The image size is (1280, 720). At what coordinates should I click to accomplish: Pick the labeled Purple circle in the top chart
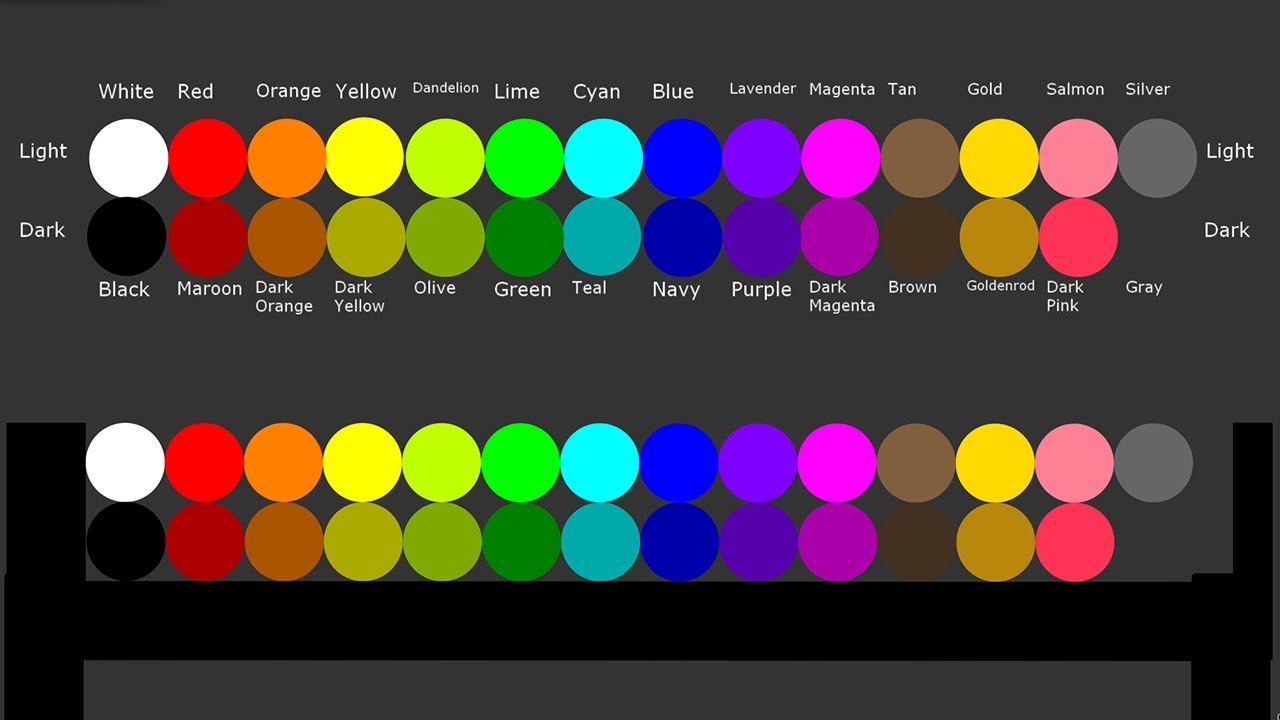761,237
